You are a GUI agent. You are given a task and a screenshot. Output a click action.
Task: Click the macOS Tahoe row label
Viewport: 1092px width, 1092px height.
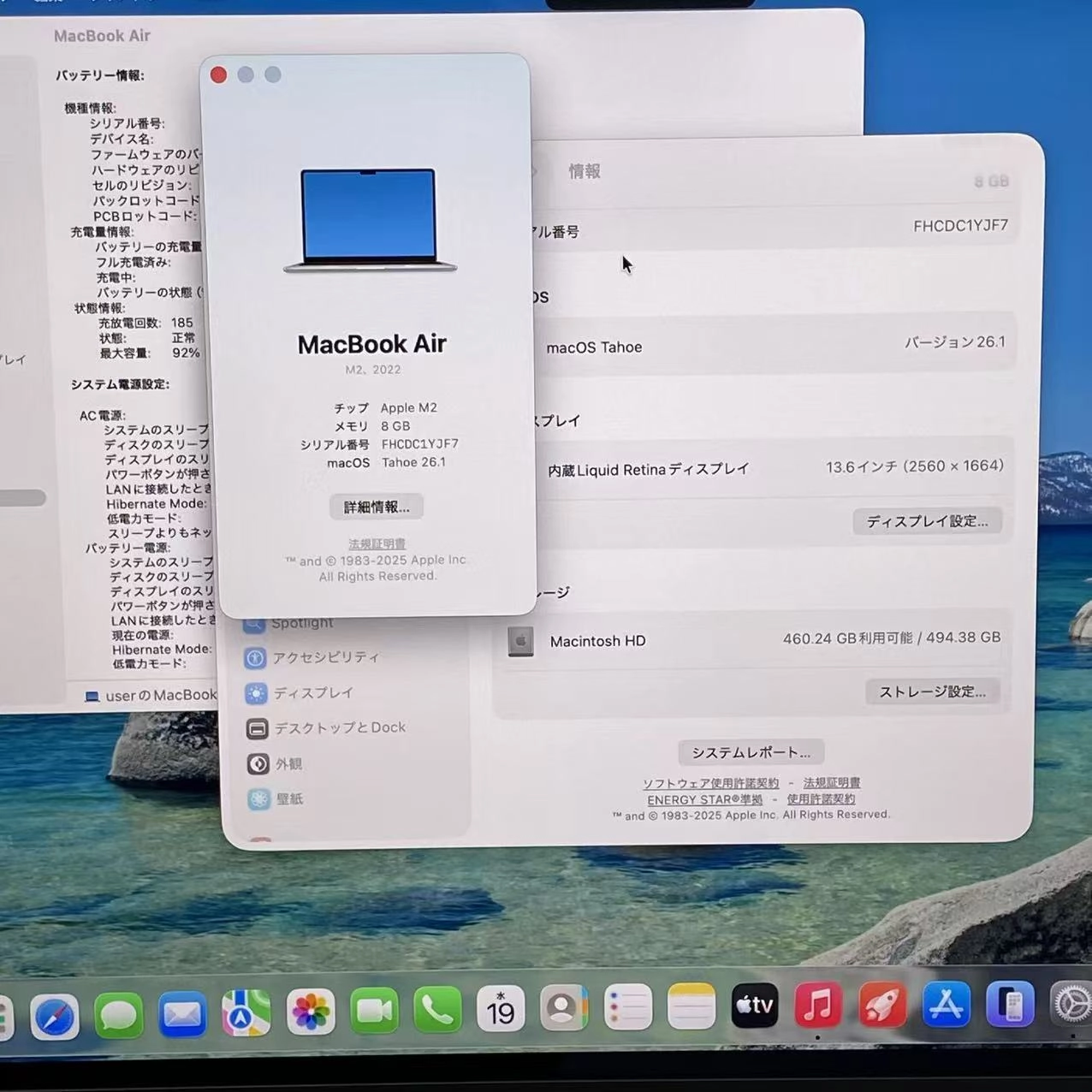coord(594,347)
